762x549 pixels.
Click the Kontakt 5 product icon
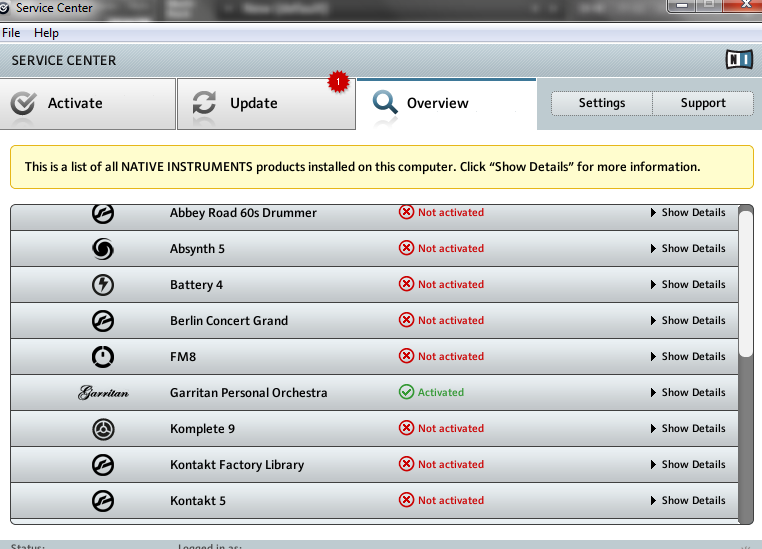103,501
